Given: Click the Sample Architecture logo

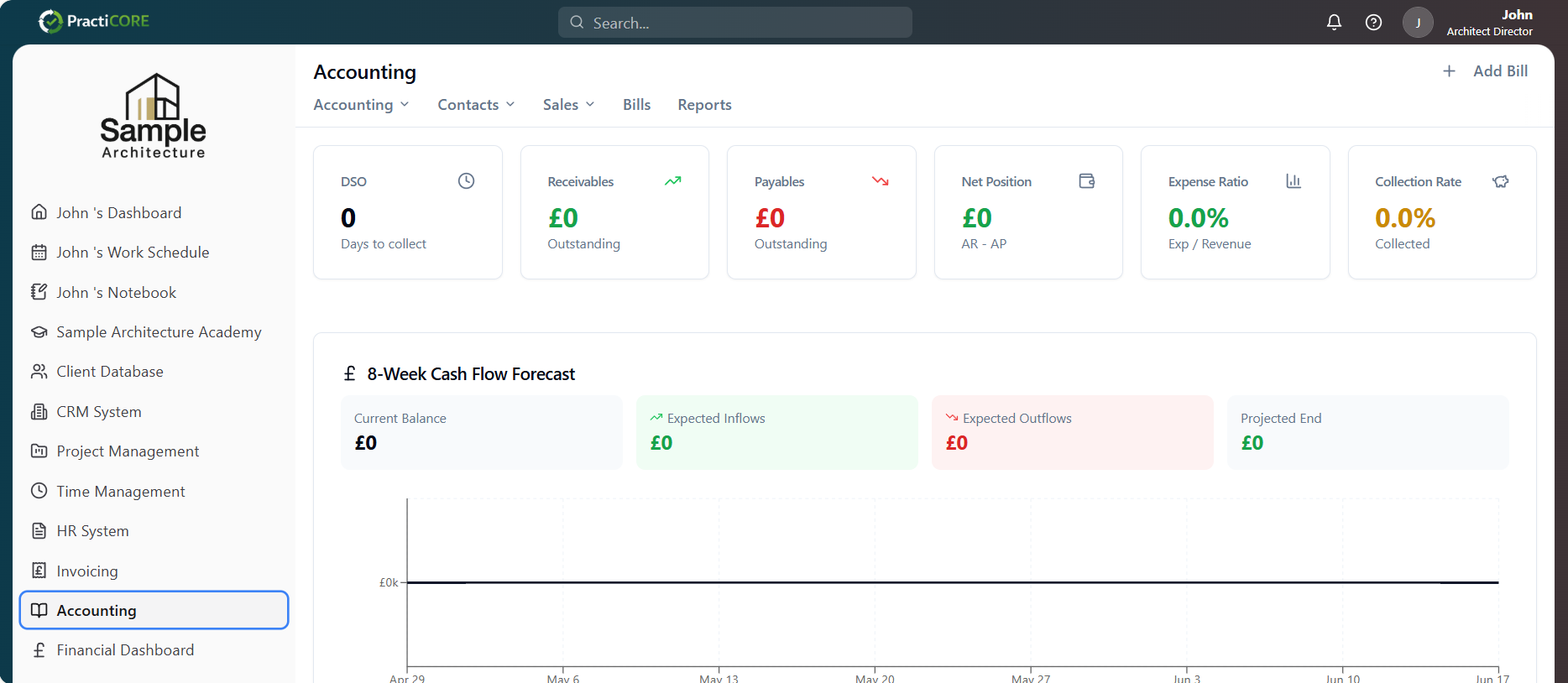Looking at the screenshot, I should point(153,116).
